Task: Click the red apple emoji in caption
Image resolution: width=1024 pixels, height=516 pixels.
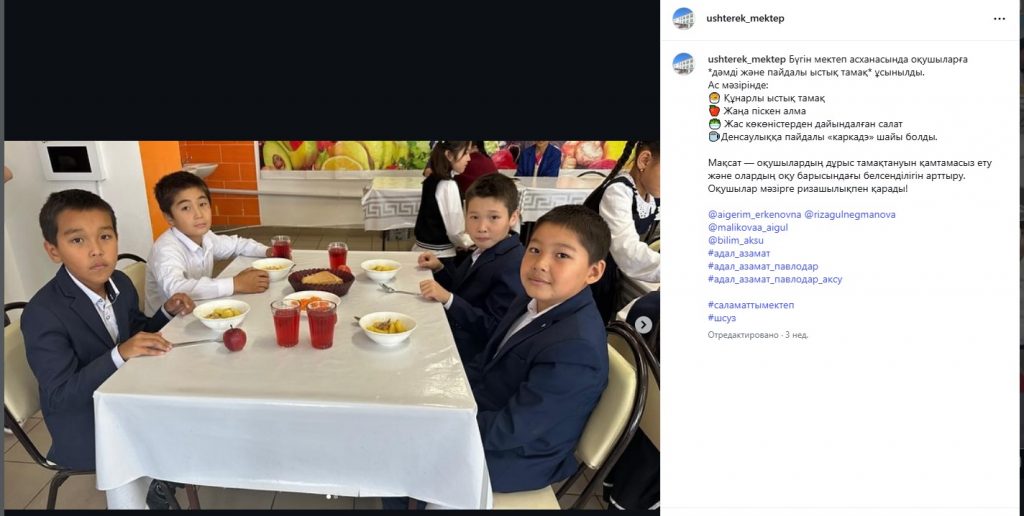Action: pos(714,111)
